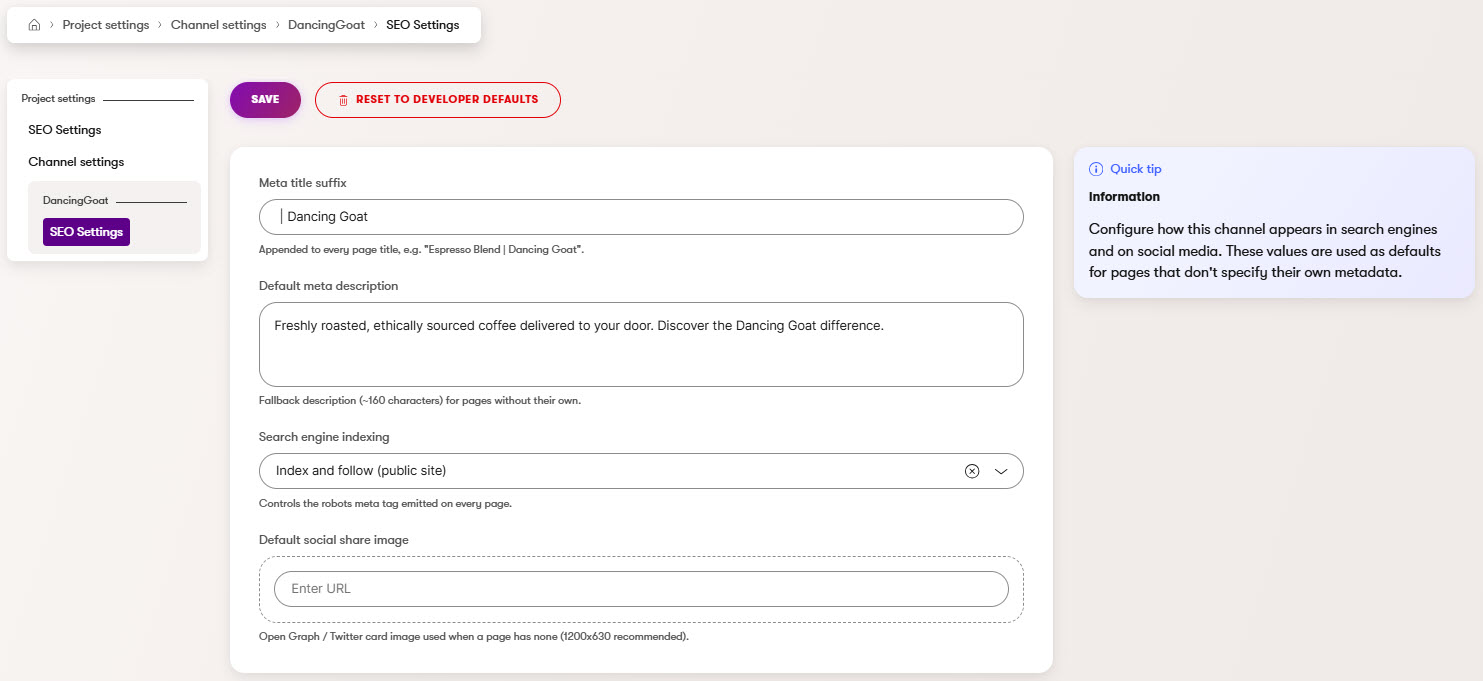
Task: Click 'Open Graph / Twitter card image' hint
Action: (474, 636)
